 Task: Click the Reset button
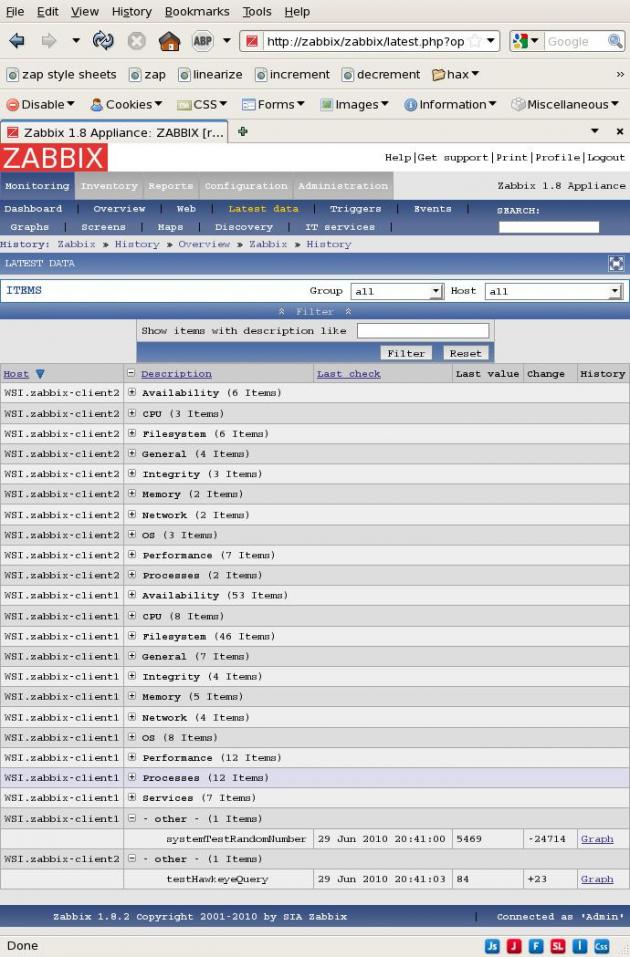(x=465, y=353)
